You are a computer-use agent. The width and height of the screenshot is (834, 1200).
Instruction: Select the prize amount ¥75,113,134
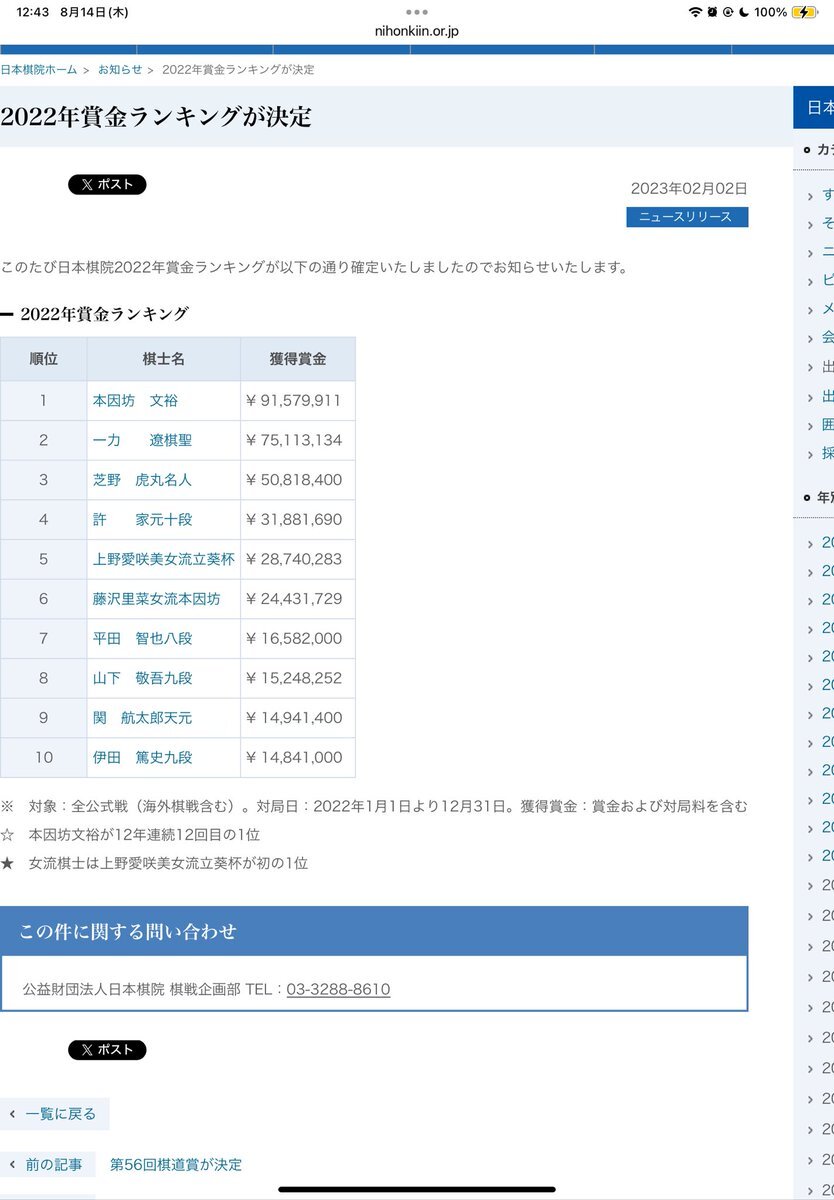(x=293, y=440)
